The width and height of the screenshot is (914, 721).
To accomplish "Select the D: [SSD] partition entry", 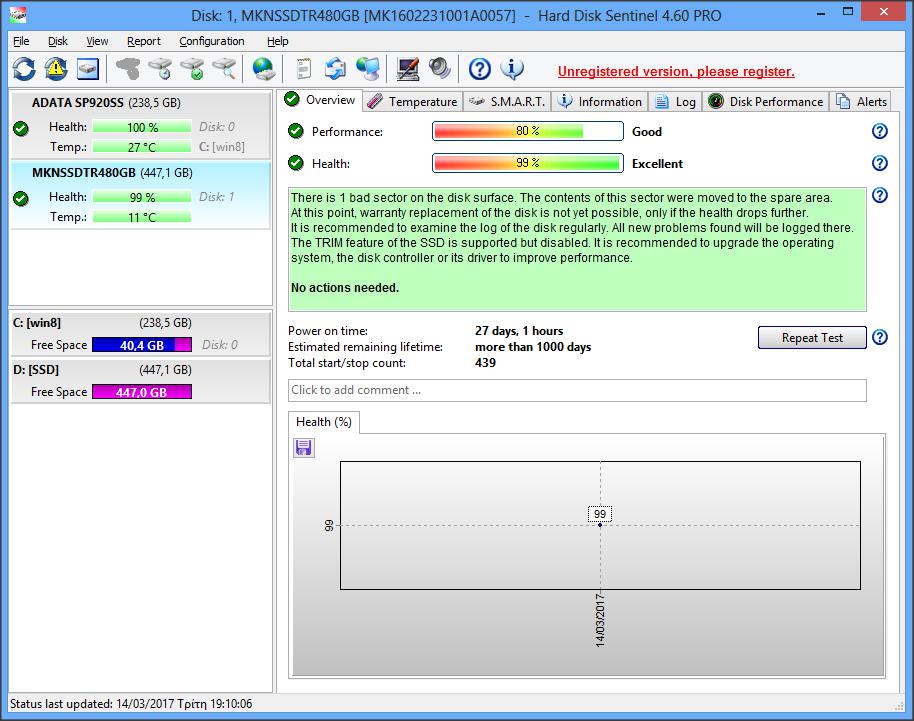I will tap(140, 381).
